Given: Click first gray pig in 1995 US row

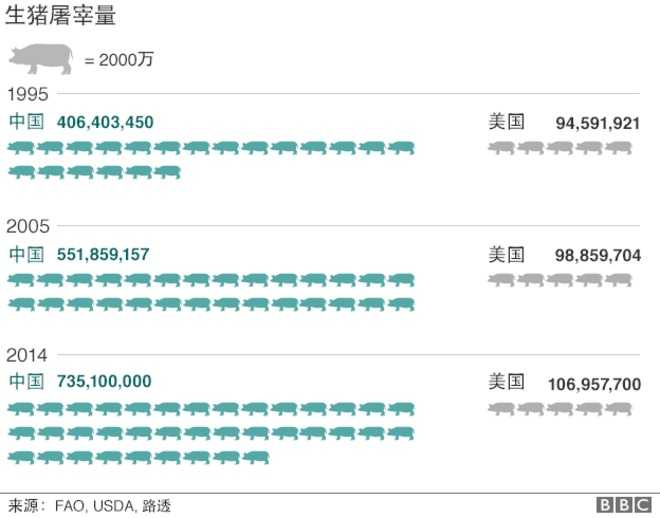Looking at the screenshot, I should point(501,148).
